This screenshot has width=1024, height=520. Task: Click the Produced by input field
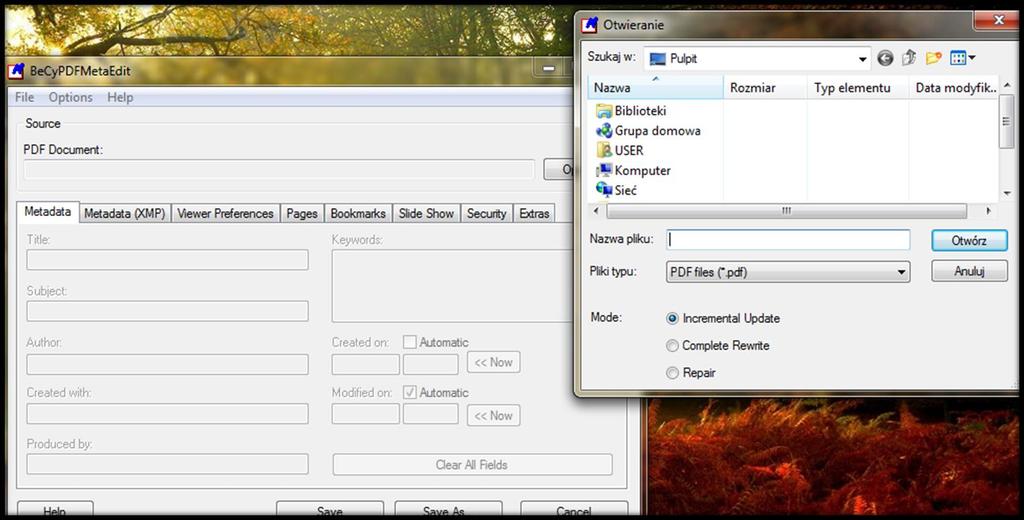(167, 464)
